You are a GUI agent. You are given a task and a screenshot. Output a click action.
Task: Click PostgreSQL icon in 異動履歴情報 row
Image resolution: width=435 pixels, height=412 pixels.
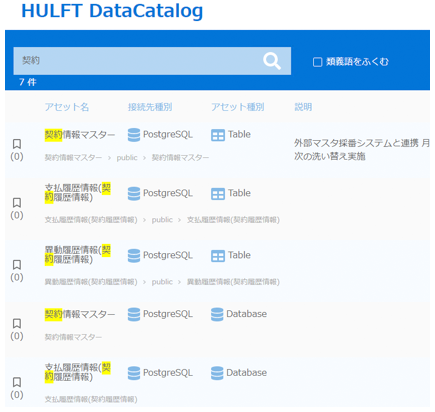tap(134, 256)
